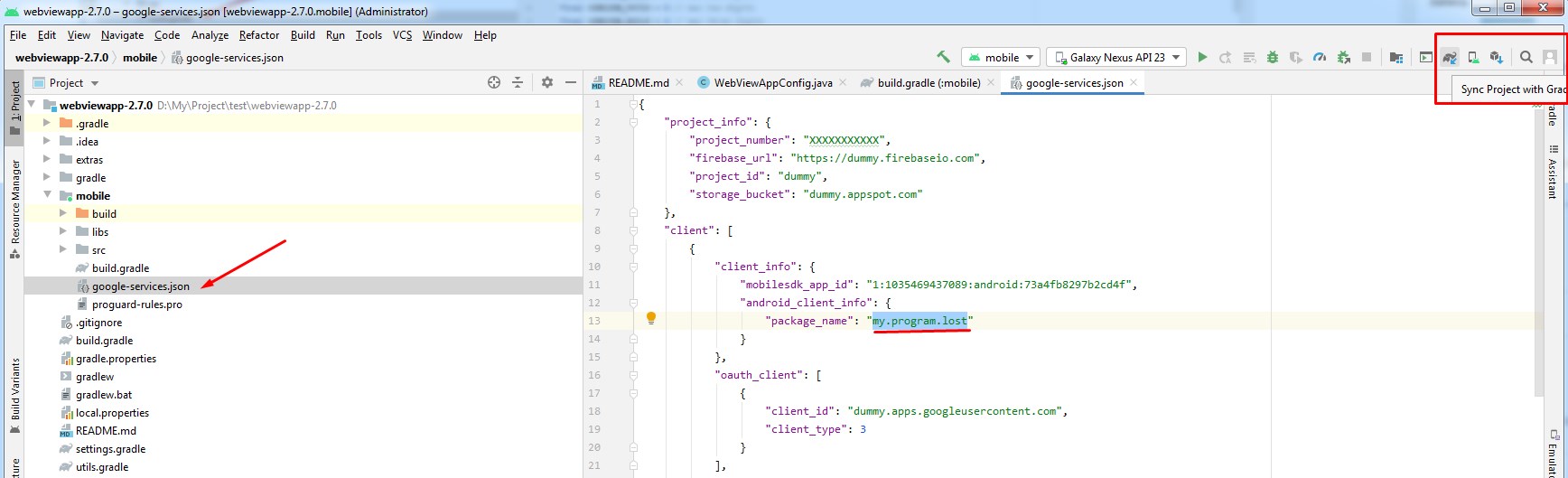Open Project Structure icon in toolbar
1568x478 pixels.
click(1395, 58)
